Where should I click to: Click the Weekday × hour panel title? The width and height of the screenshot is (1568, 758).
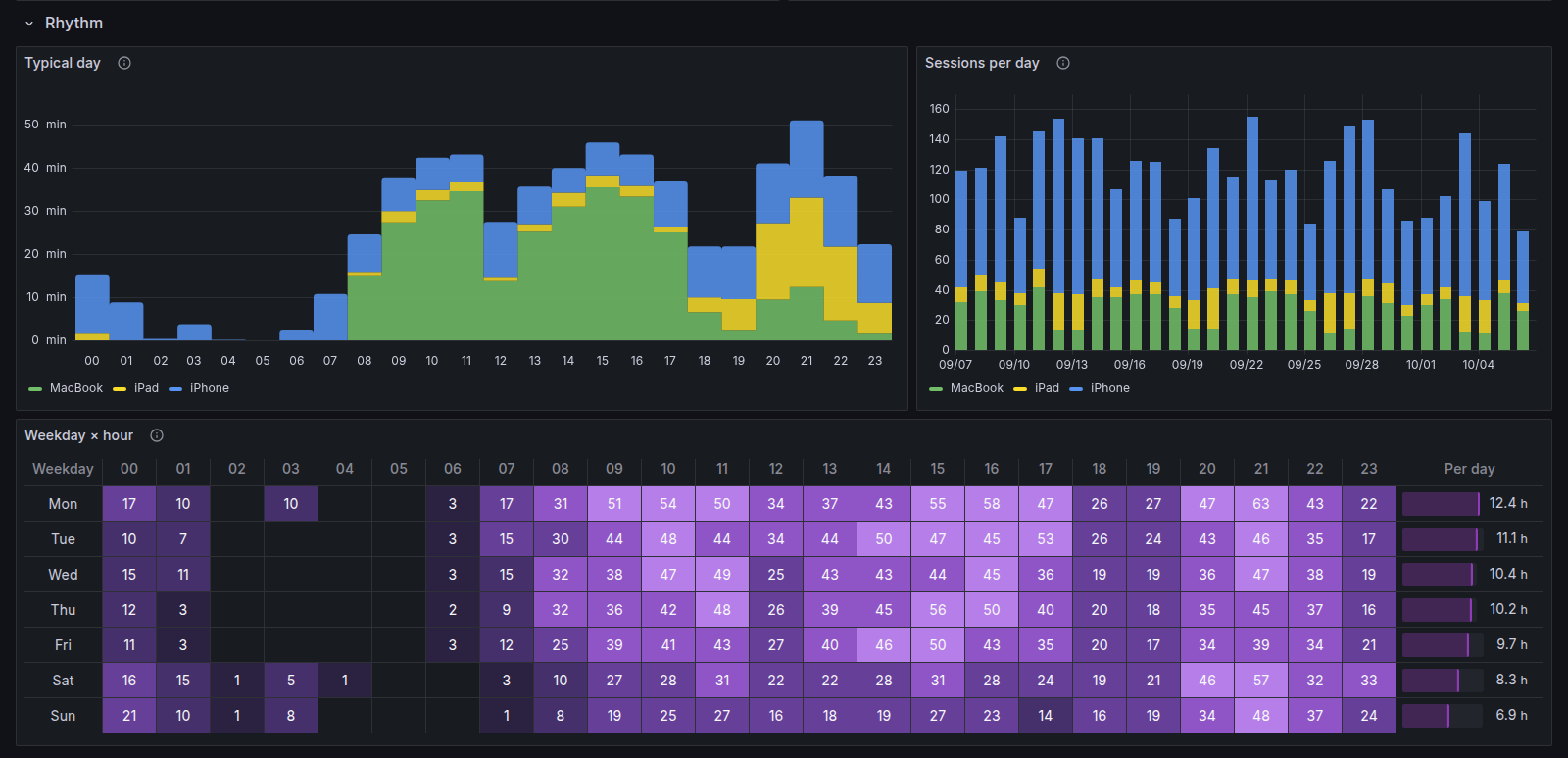[x=78, y=435]
